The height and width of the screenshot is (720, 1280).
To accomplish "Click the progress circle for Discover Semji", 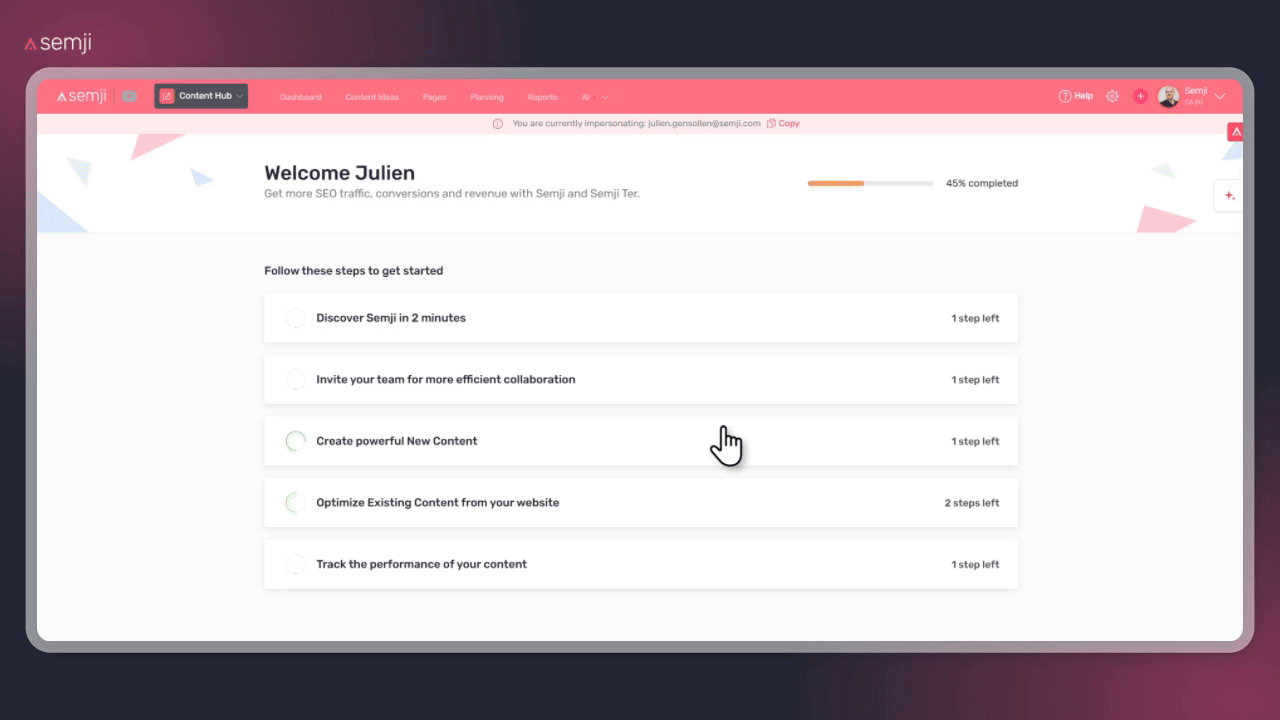I will (x=295, y=318).
